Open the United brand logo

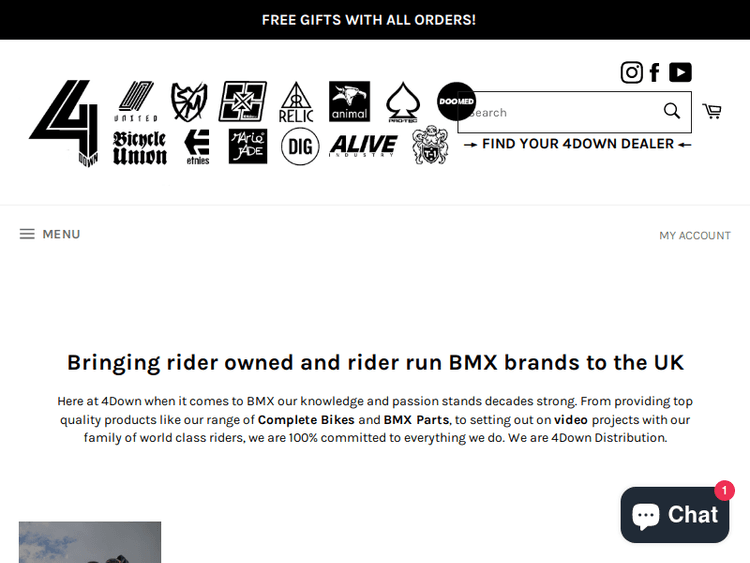tap(136, 101)
